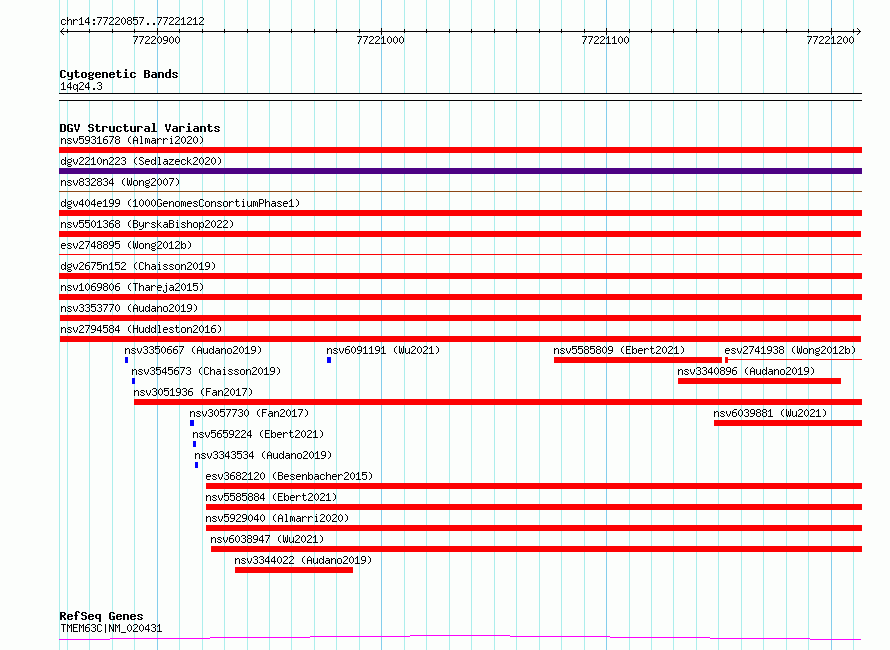Image resolution: width=890 pixels, height=650 pixels.
Task: Click the blue marker under nsv3343534
Action: pos(197,465)
